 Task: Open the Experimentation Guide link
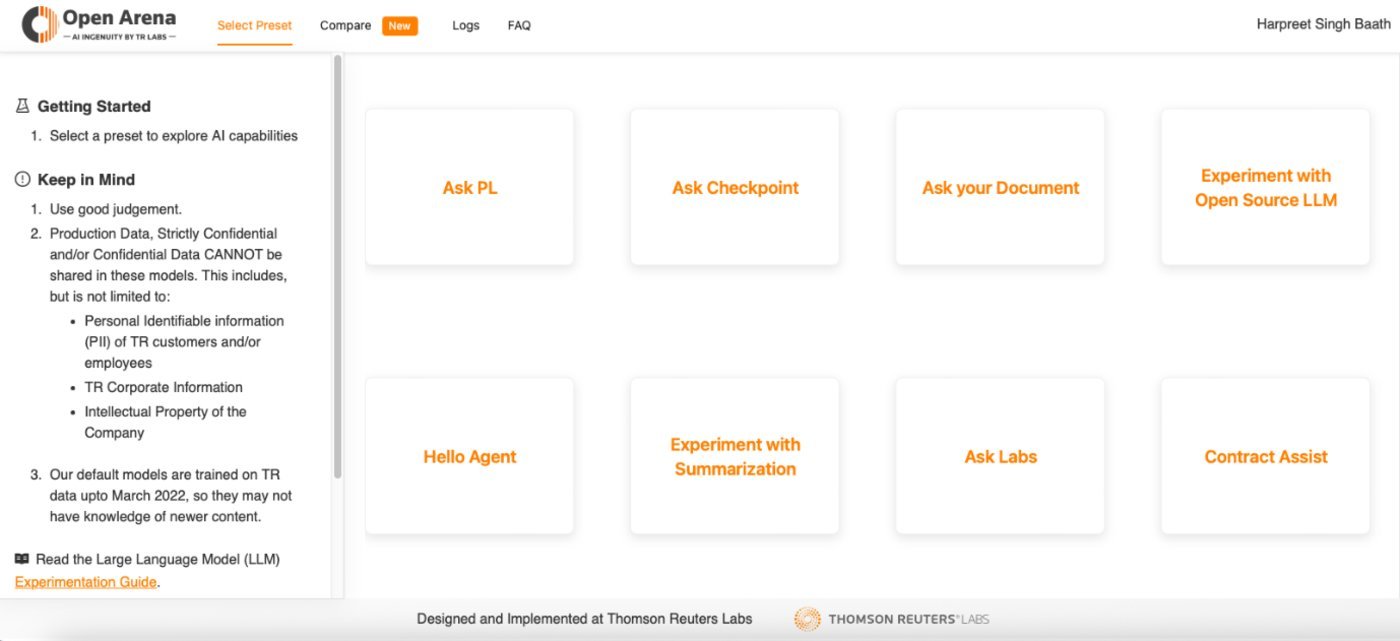86,582
